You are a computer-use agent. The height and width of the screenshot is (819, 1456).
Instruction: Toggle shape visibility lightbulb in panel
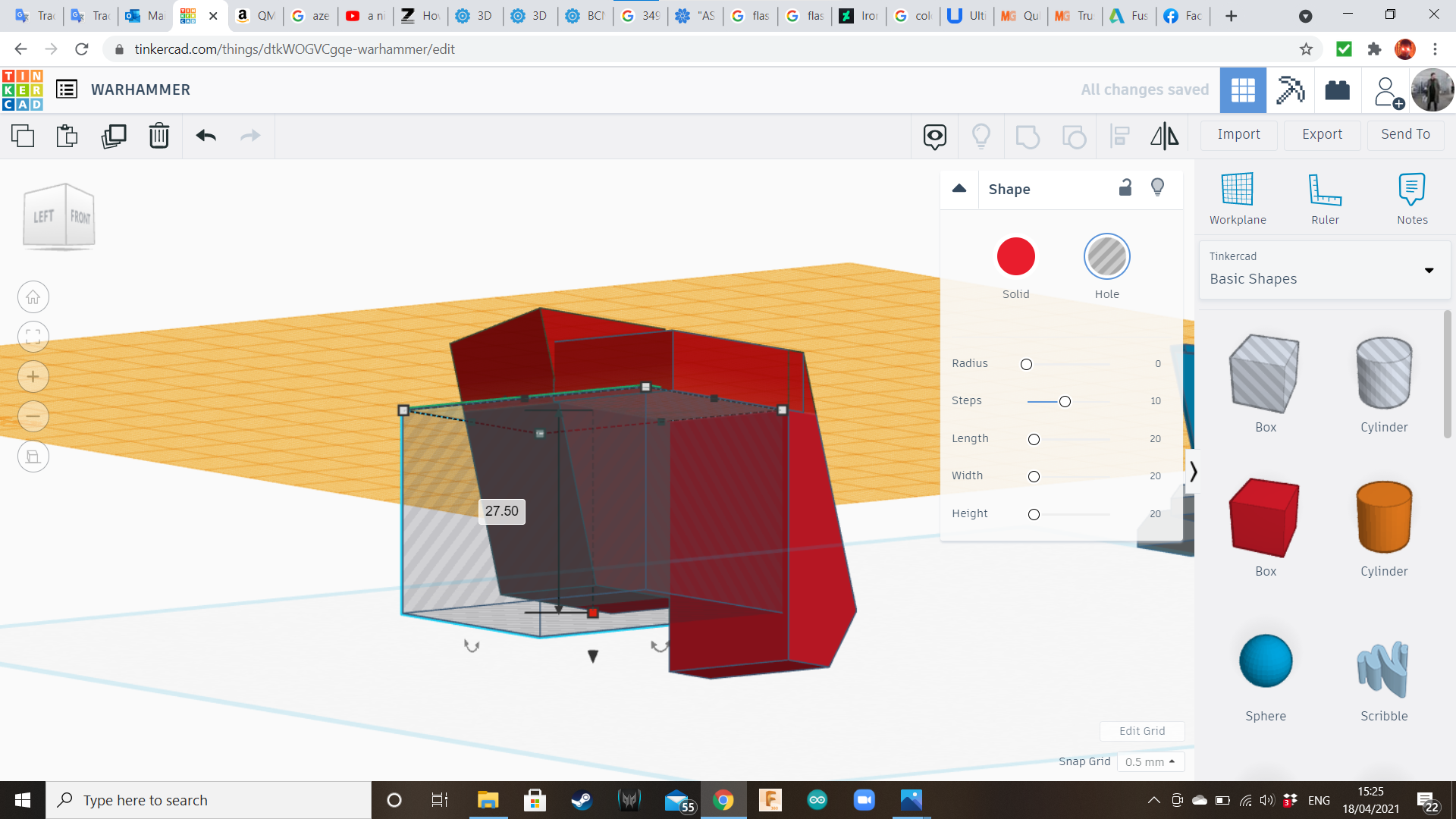[x=1157, y=187]
